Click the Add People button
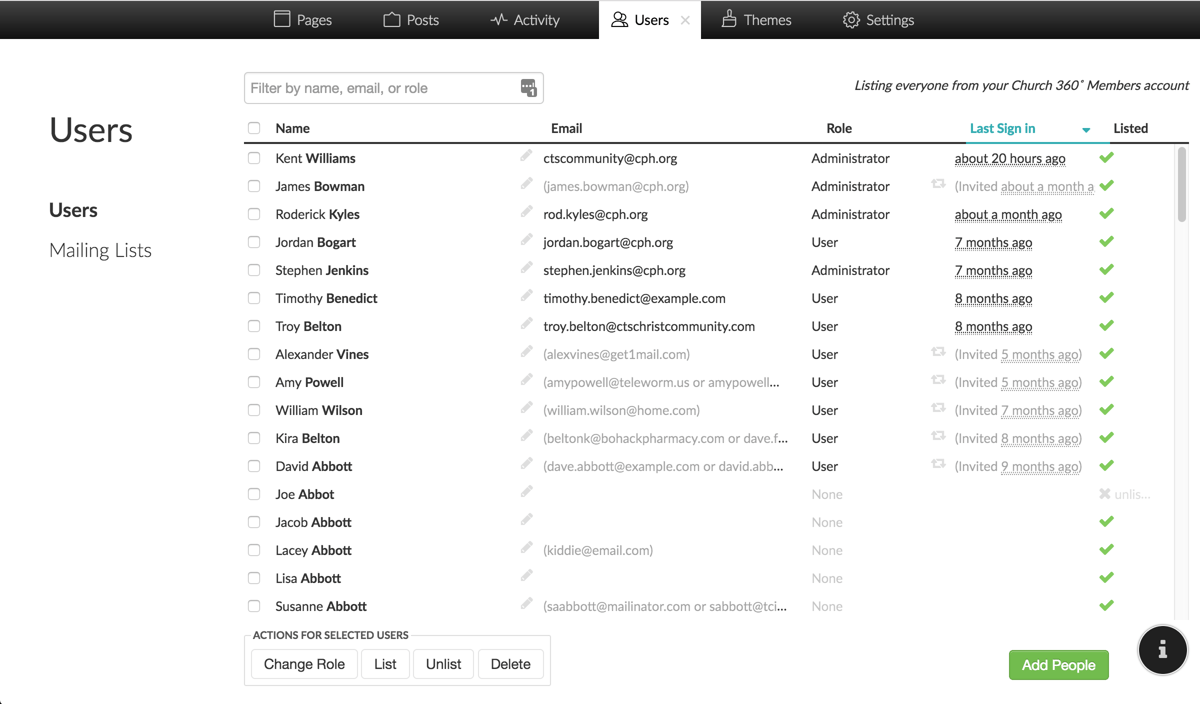This screenshot has width=1200, height=704. (x=1058, y=664)
